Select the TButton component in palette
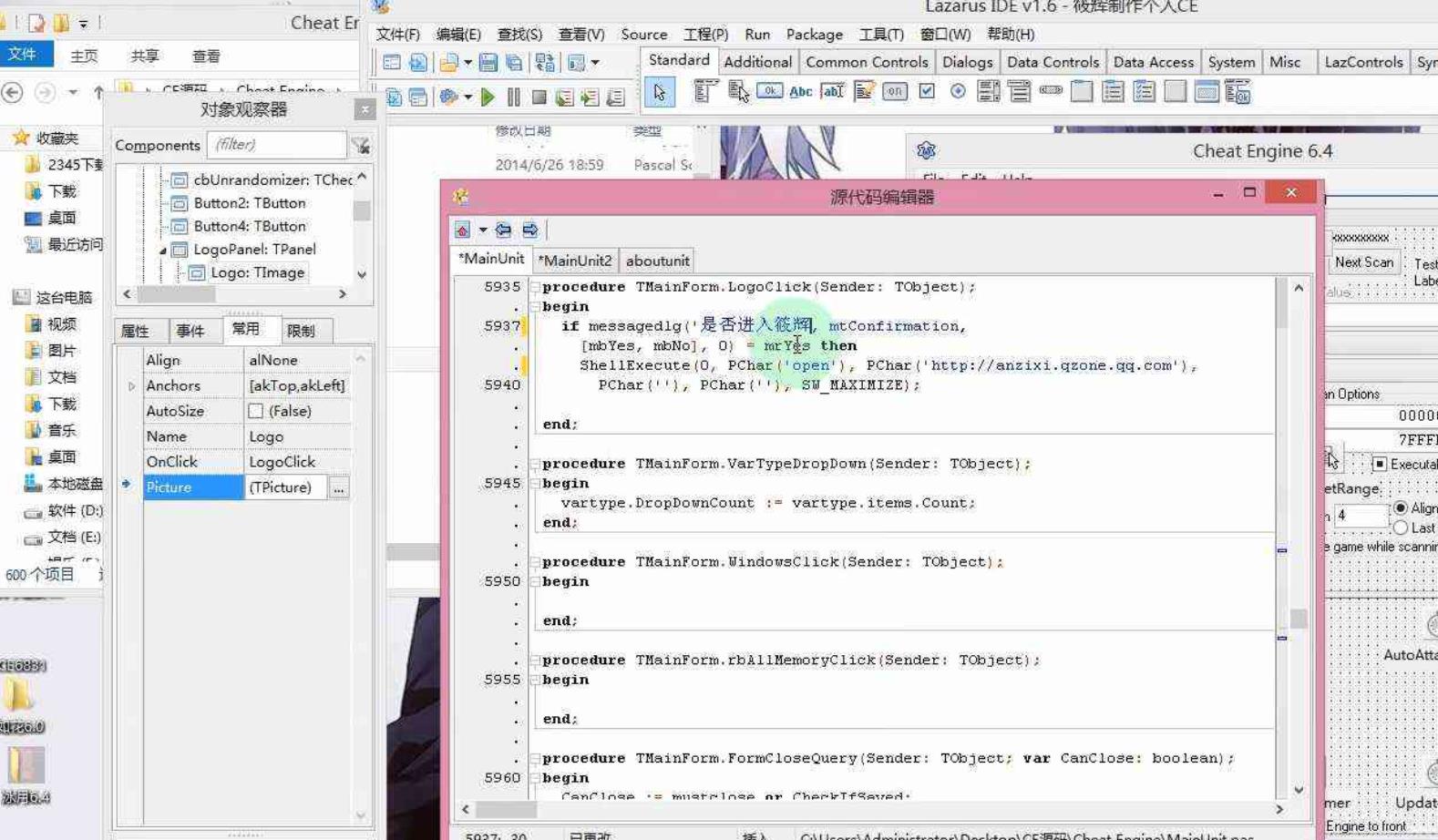 click(x=769, y=91)
